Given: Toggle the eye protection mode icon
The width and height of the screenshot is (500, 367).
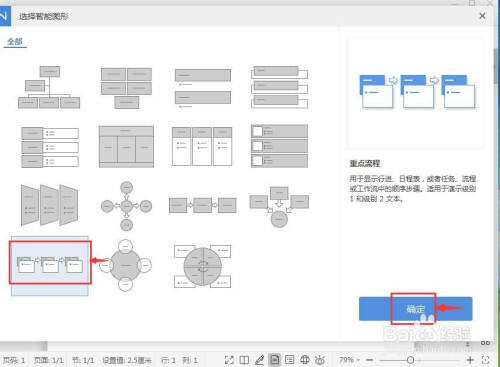Looking at the screenshot, I should coord(320,360).
